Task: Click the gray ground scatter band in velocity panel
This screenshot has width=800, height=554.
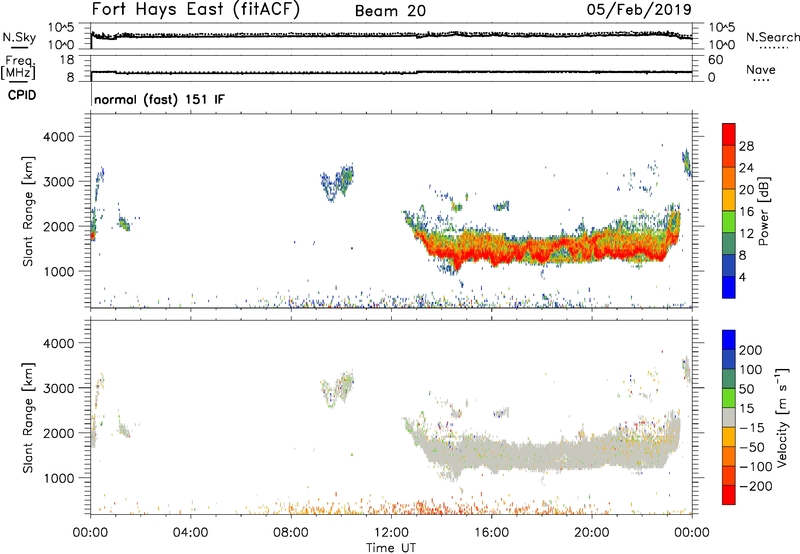Action: pos(541,453)
